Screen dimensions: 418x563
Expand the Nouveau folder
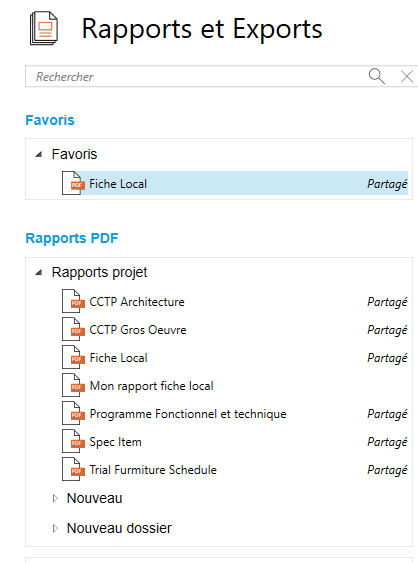coord(55,498)
